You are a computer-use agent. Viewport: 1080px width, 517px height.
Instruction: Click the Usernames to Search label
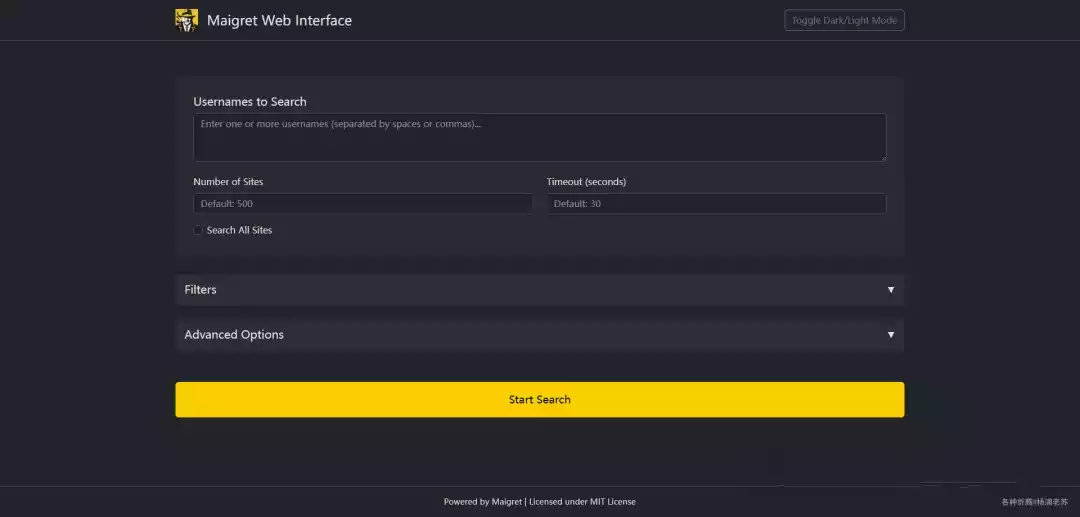tap(249, 102)
